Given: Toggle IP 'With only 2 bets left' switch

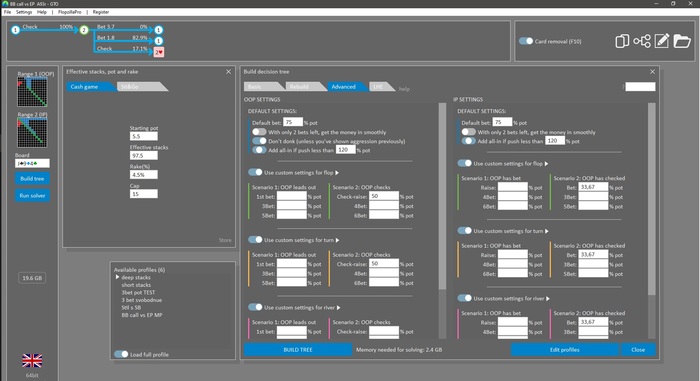Looking at the screenshot, I should pos(468,132).
